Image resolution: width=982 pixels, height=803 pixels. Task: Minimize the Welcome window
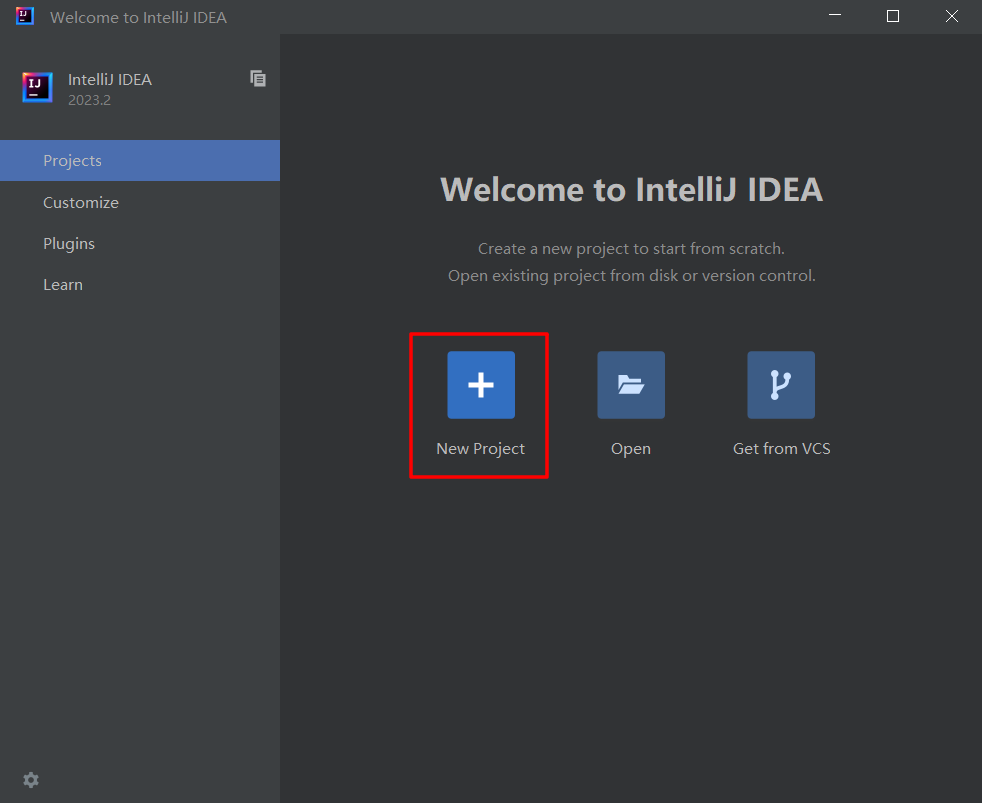835,16
